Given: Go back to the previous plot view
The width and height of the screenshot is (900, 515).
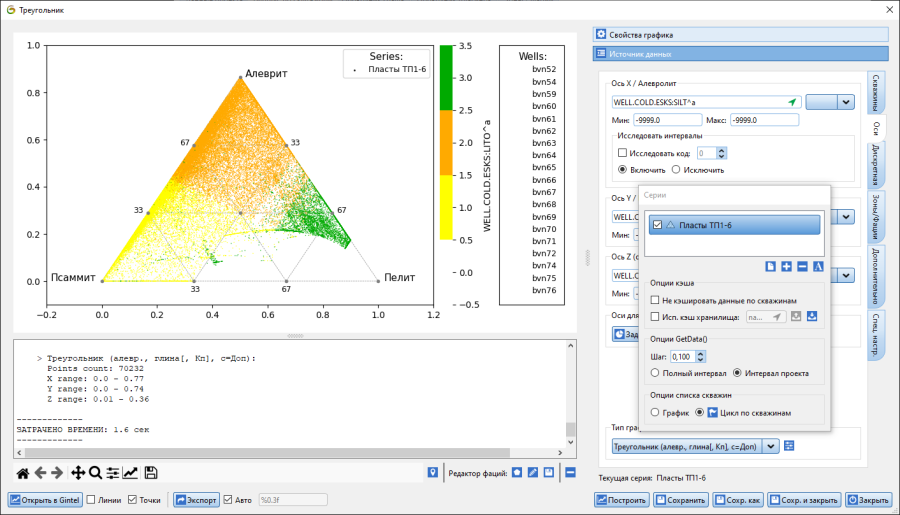Looking at the screenshot, I should click(x=40, y=473).
